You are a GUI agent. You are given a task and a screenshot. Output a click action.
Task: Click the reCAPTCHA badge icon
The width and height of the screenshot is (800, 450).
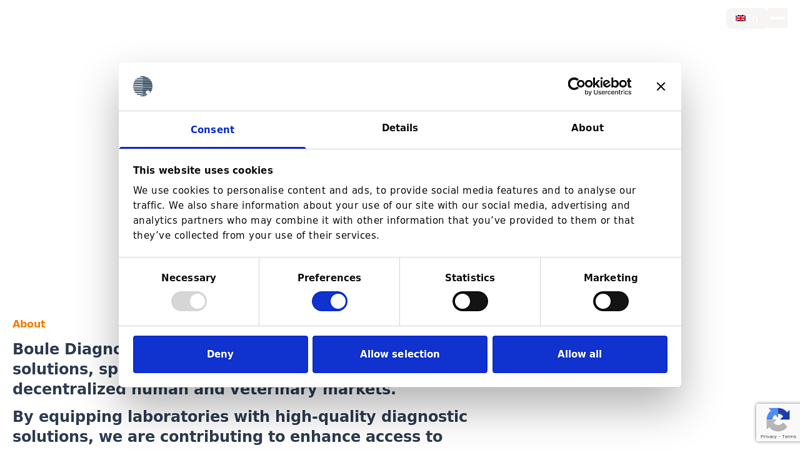777,418
